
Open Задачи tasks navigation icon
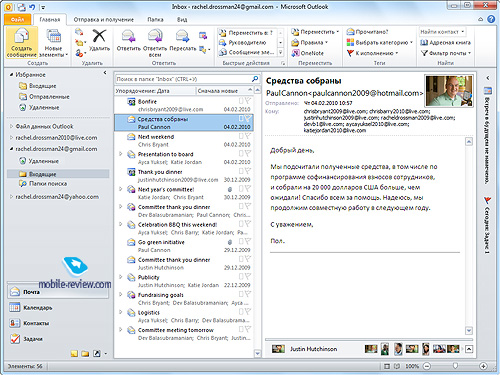tap(14, 339)
